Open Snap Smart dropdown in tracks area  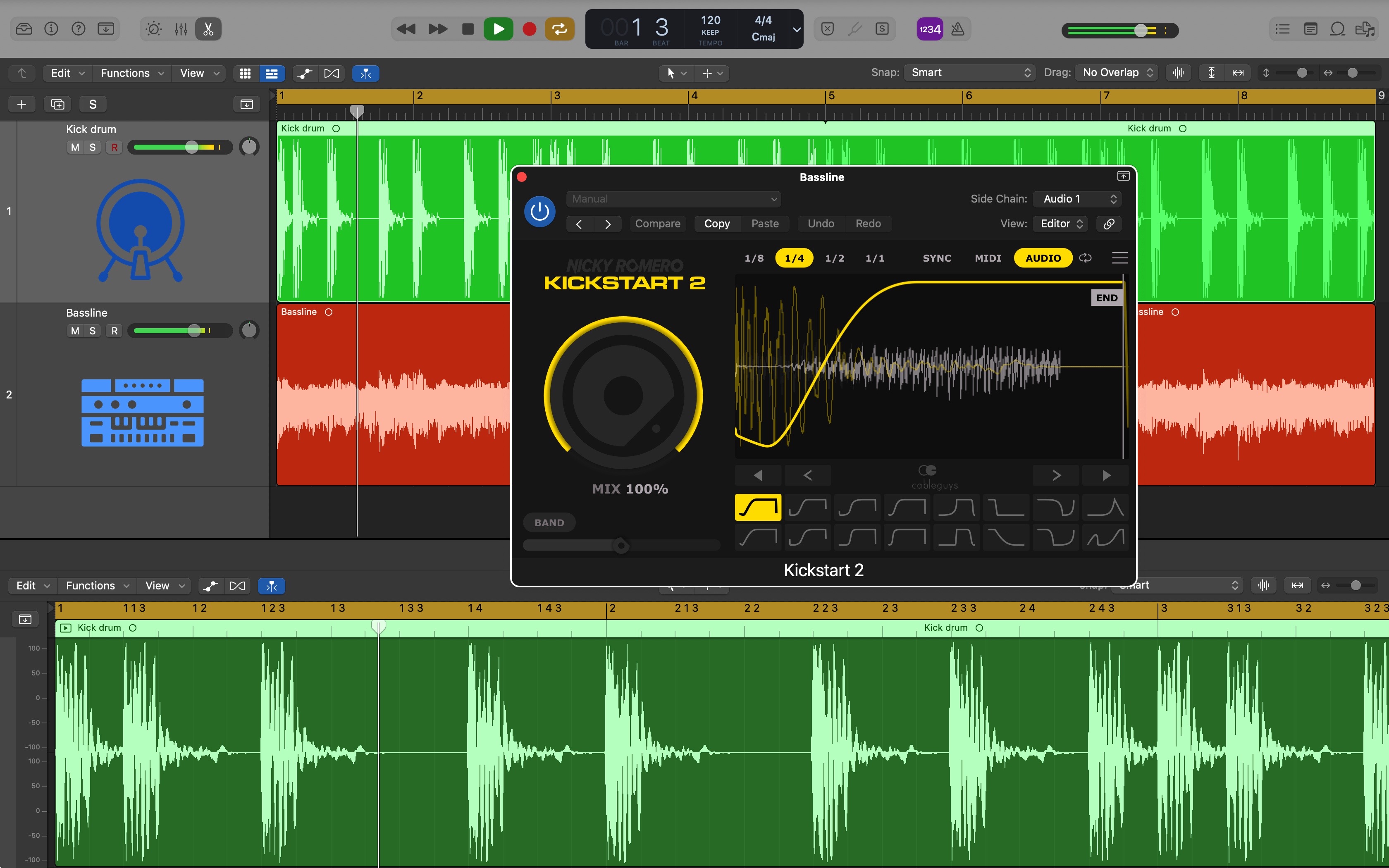tap(970, 72)
